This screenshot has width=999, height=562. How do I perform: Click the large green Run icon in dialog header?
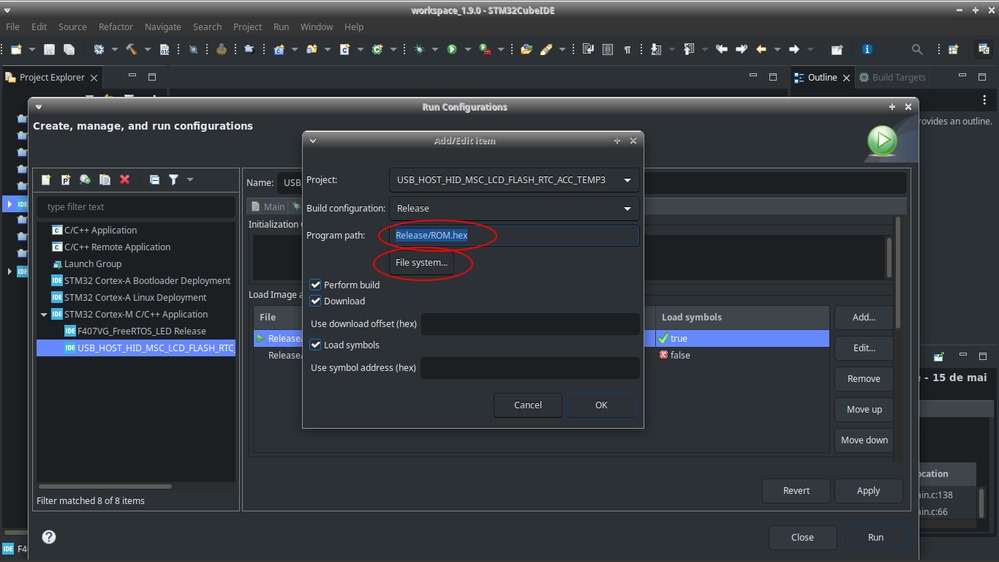[882, 140]
